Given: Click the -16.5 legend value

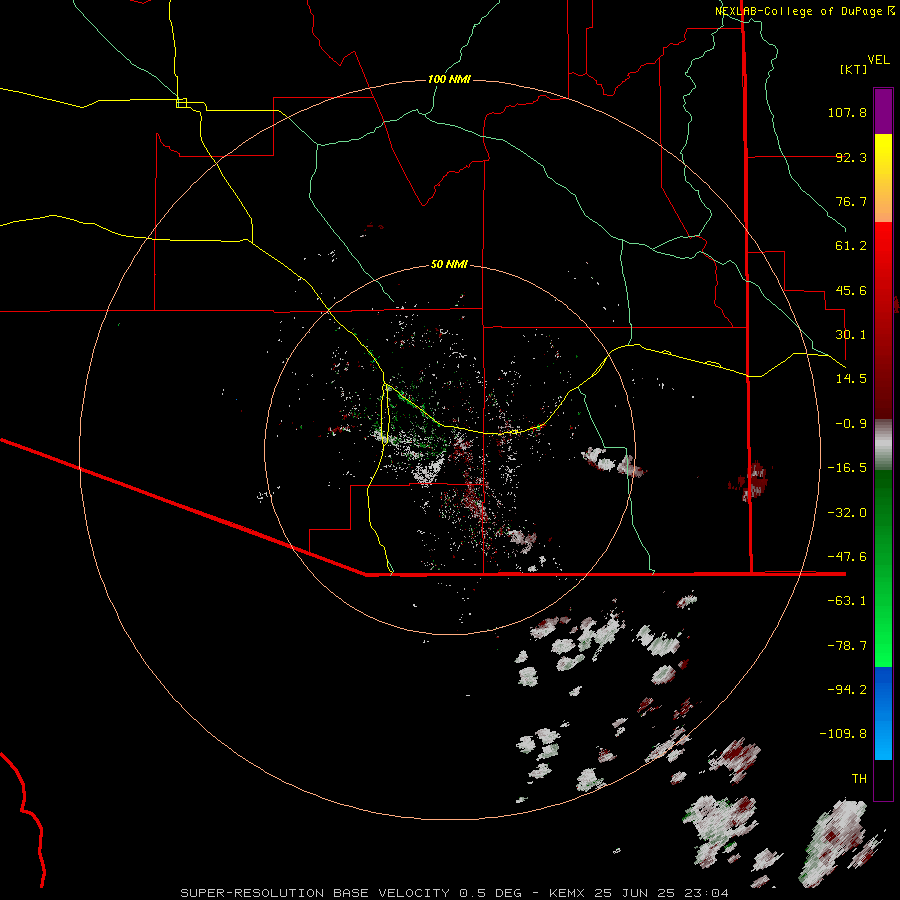Looking at the screenshot, I should click(x=847, y=468).
